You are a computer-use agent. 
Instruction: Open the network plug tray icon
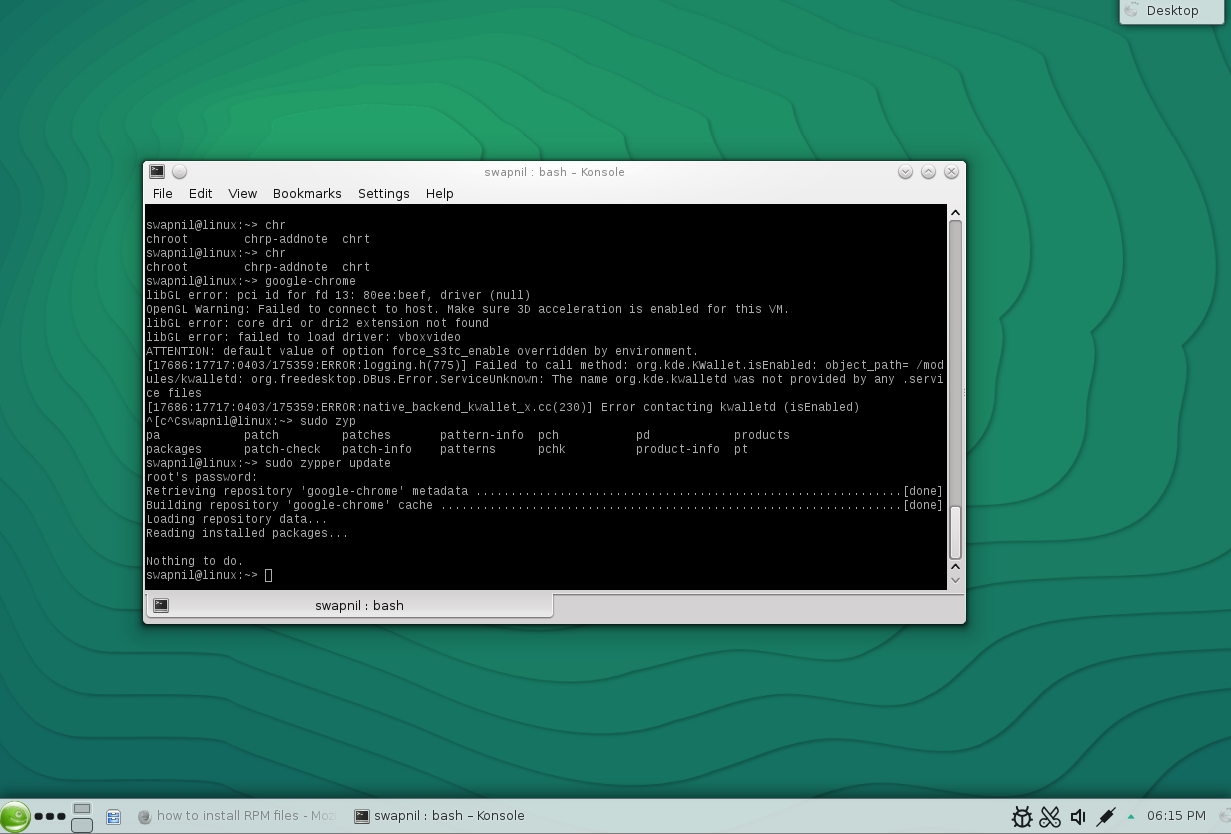(x=1105, y=817)
